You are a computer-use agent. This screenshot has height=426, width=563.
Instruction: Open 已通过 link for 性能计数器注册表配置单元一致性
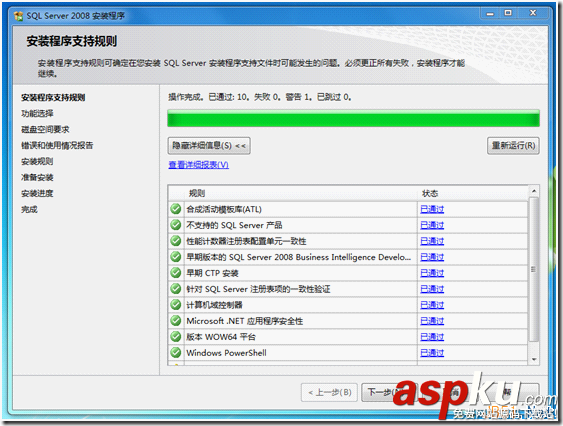point(432,241)
